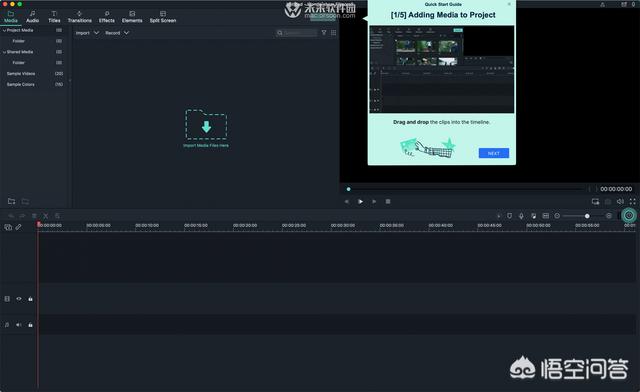Open Sample Videos library
The width and height of the screenshot is (640, 392).
pyautogui.click(x=21, y=74)
